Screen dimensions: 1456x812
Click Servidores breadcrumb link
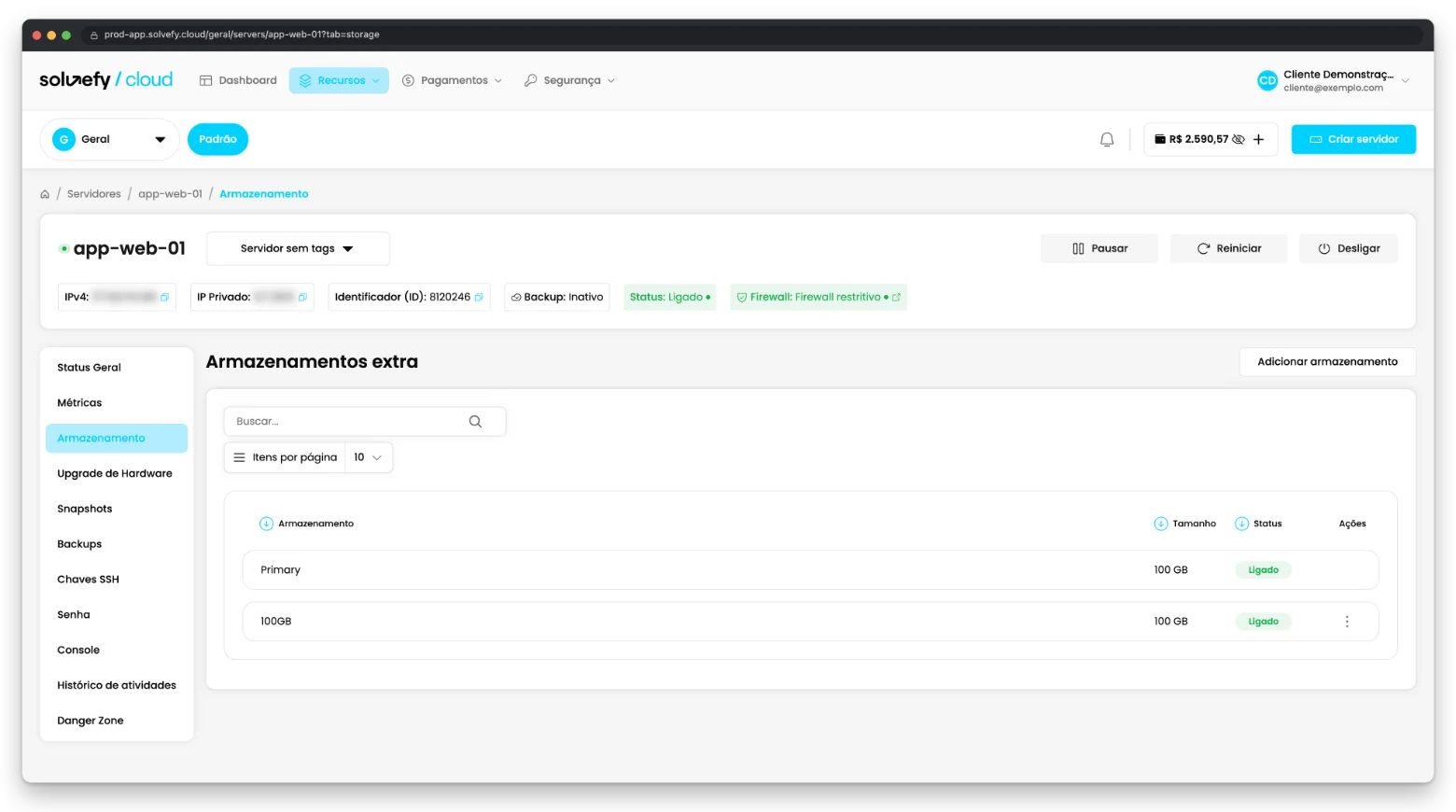(94, 194)
